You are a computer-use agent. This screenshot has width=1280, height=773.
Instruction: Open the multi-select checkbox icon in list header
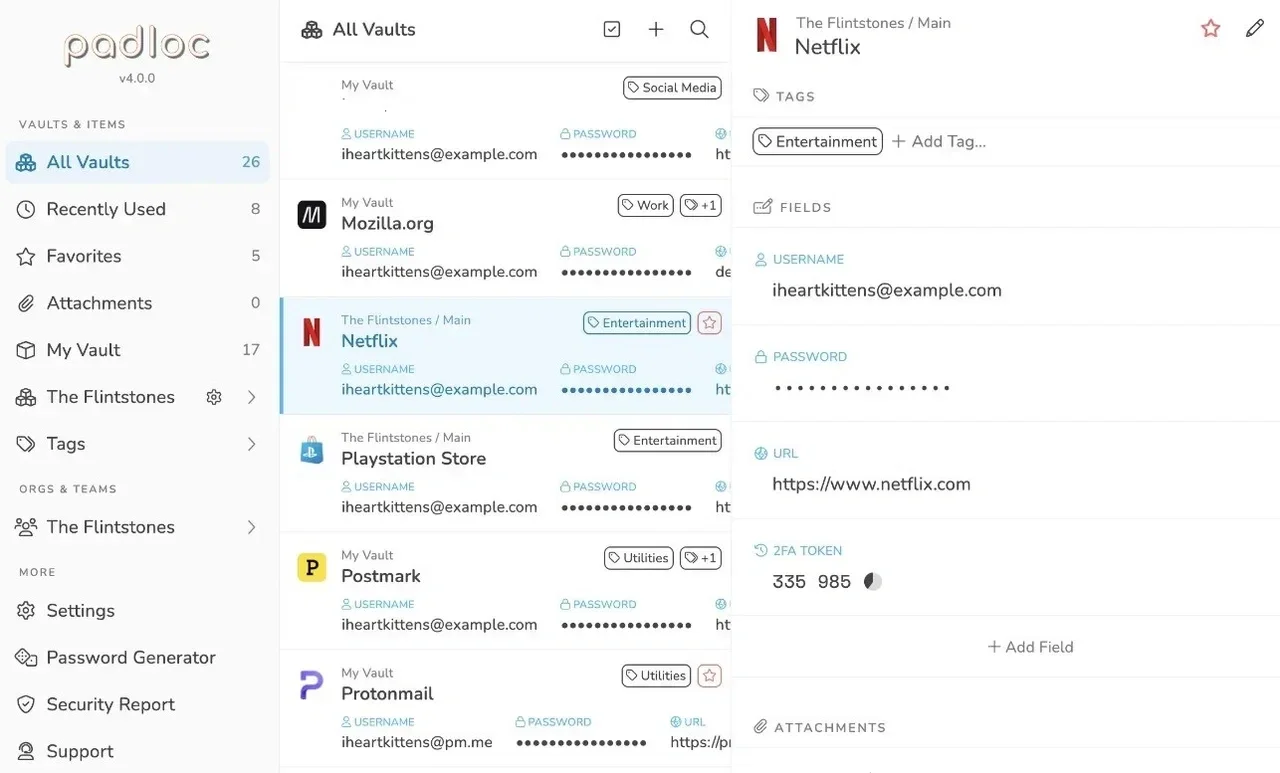[x=612, y=30]
